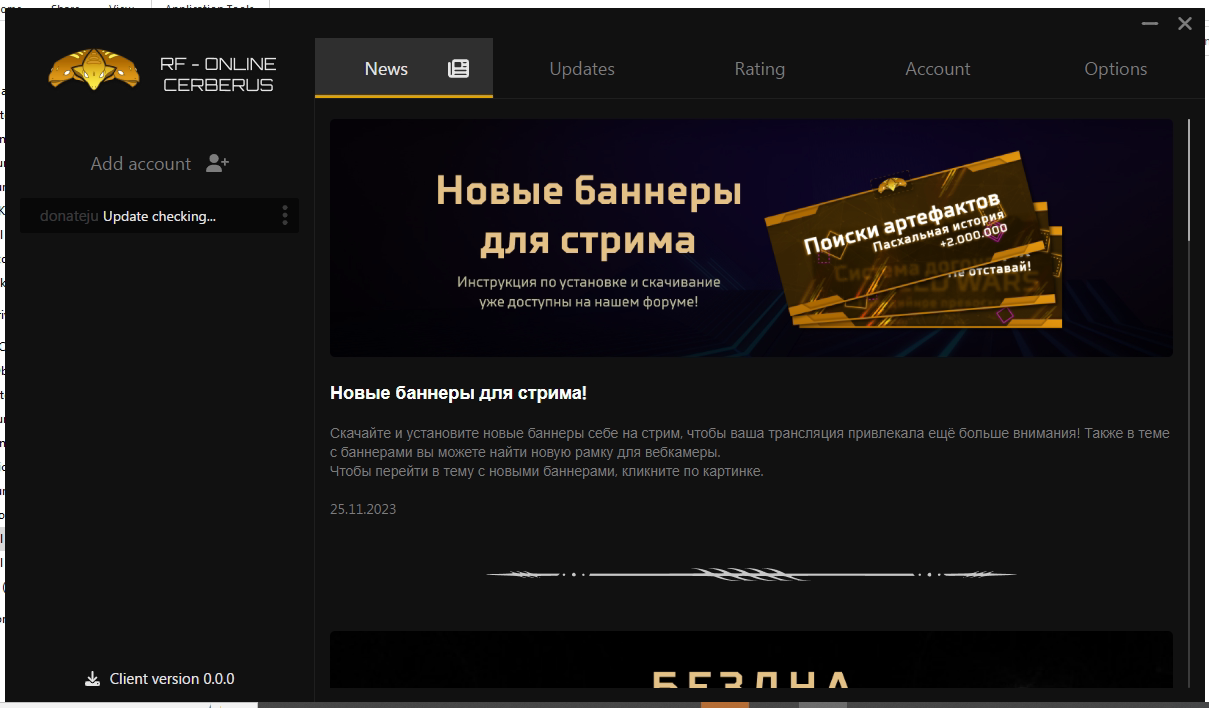This screenshot has height=708, width=1209.
Task: Open the three-dot menu for donateju
Action: [x=285, y=216]
